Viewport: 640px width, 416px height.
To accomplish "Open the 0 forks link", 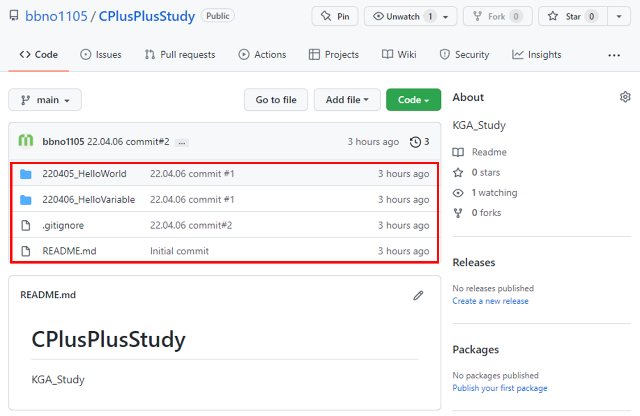I will [477, 213].
